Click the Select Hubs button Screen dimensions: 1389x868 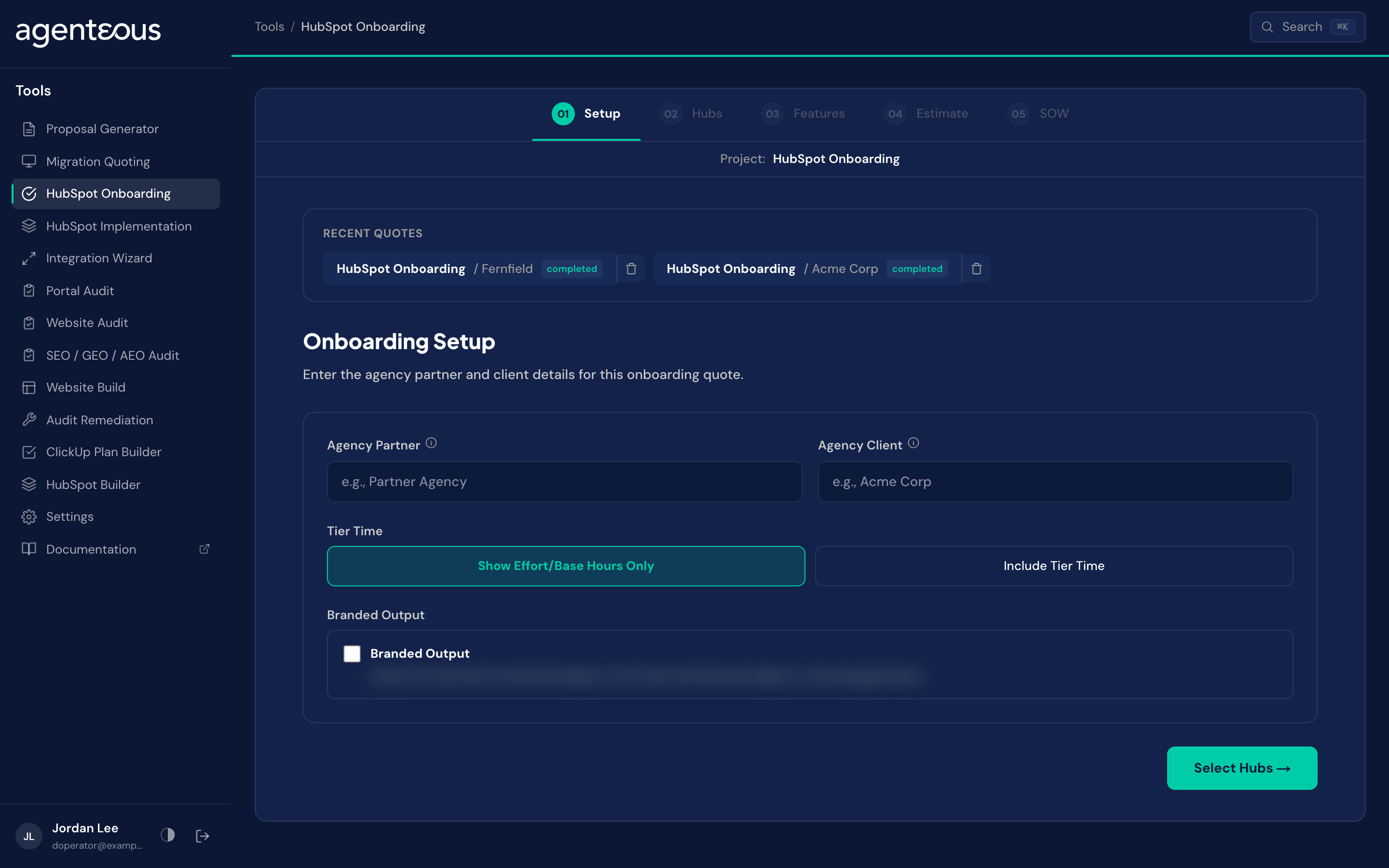coord(1242,768)
